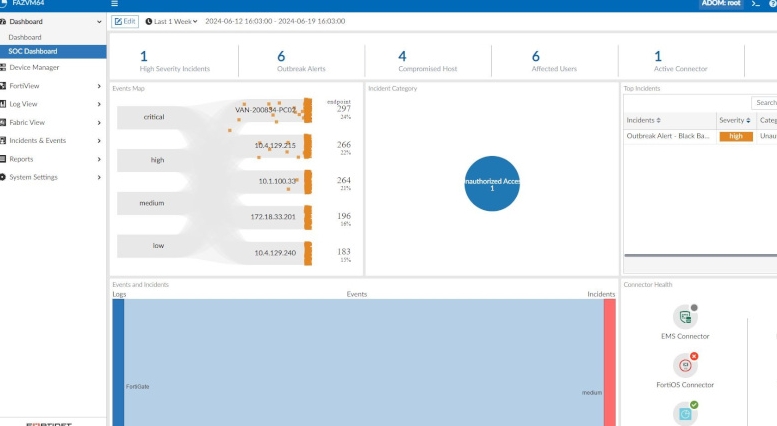Viewport: 777px width, 426px height.
Task: Collapse the Dashboard menu section
Action: click(98, 21)
